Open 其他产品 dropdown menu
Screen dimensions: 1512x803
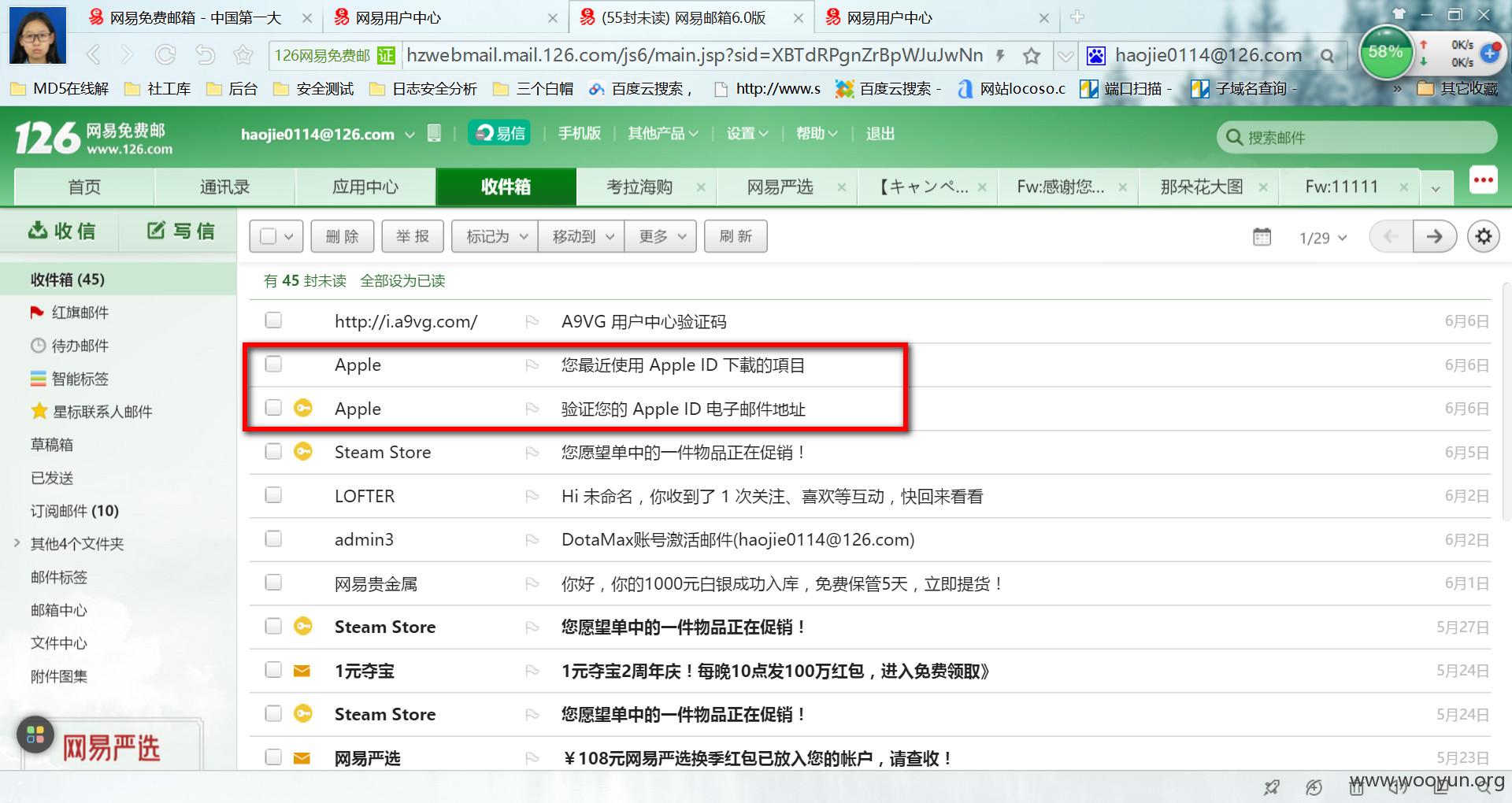click(662, 133)
